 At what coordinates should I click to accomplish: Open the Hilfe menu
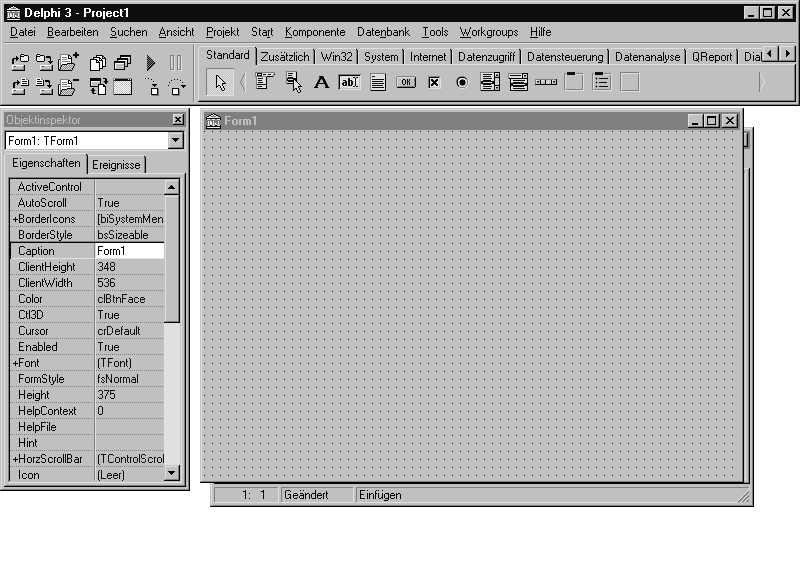tap(540, 32)
